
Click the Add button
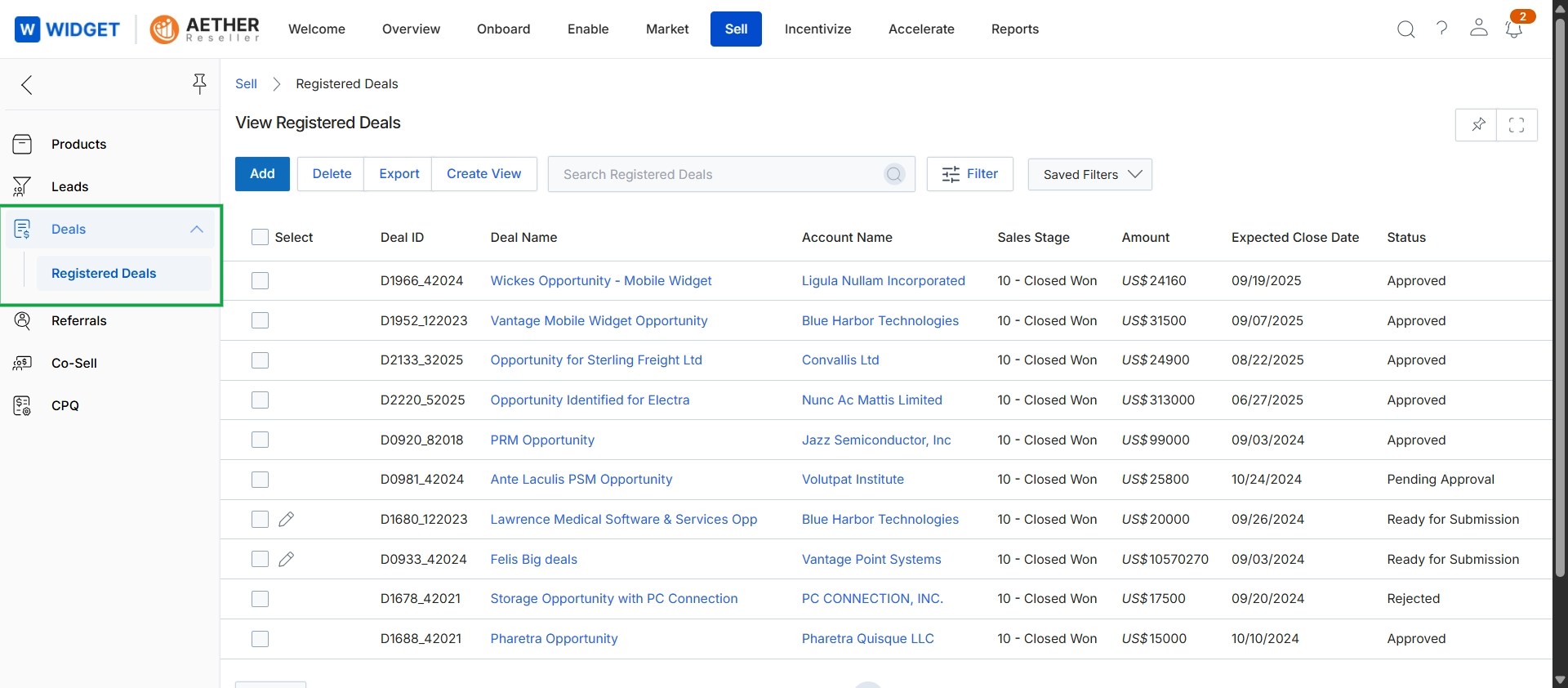click(262, 174)
